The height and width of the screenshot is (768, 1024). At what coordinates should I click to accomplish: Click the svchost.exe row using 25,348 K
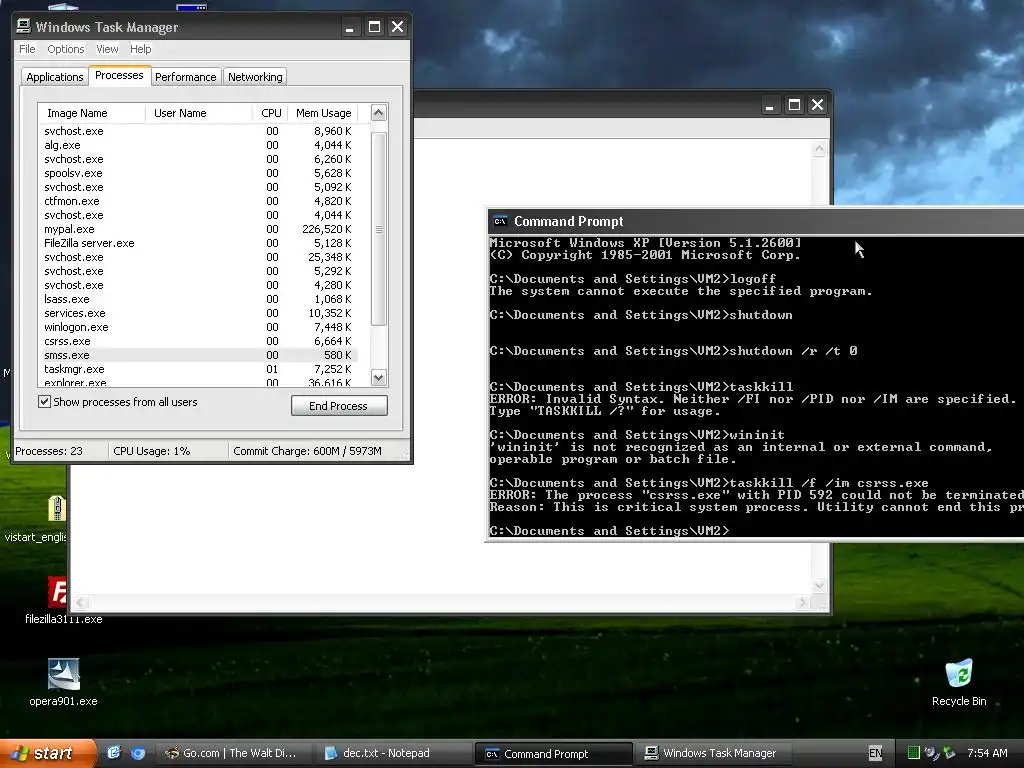coord(198,257)
